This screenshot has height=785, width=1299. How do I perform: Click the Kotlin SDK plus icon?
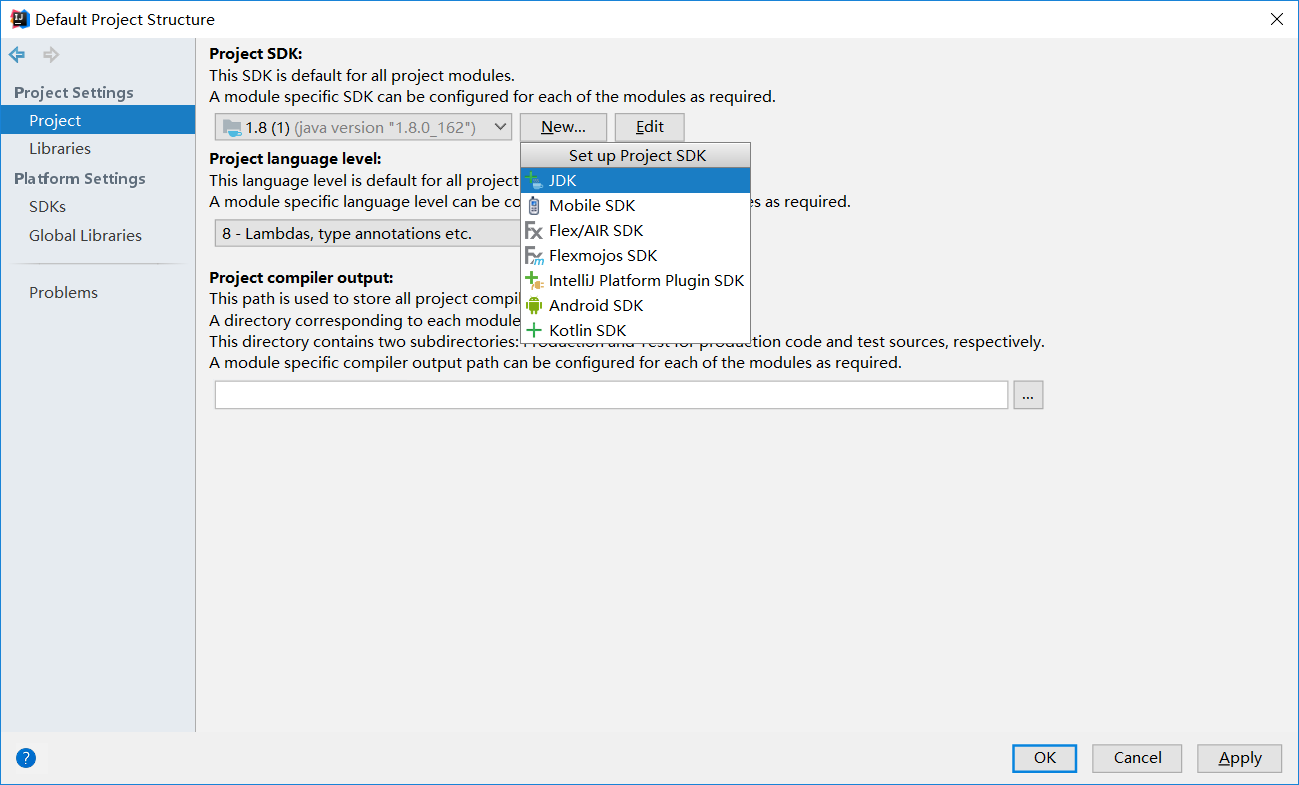[534, 330]
